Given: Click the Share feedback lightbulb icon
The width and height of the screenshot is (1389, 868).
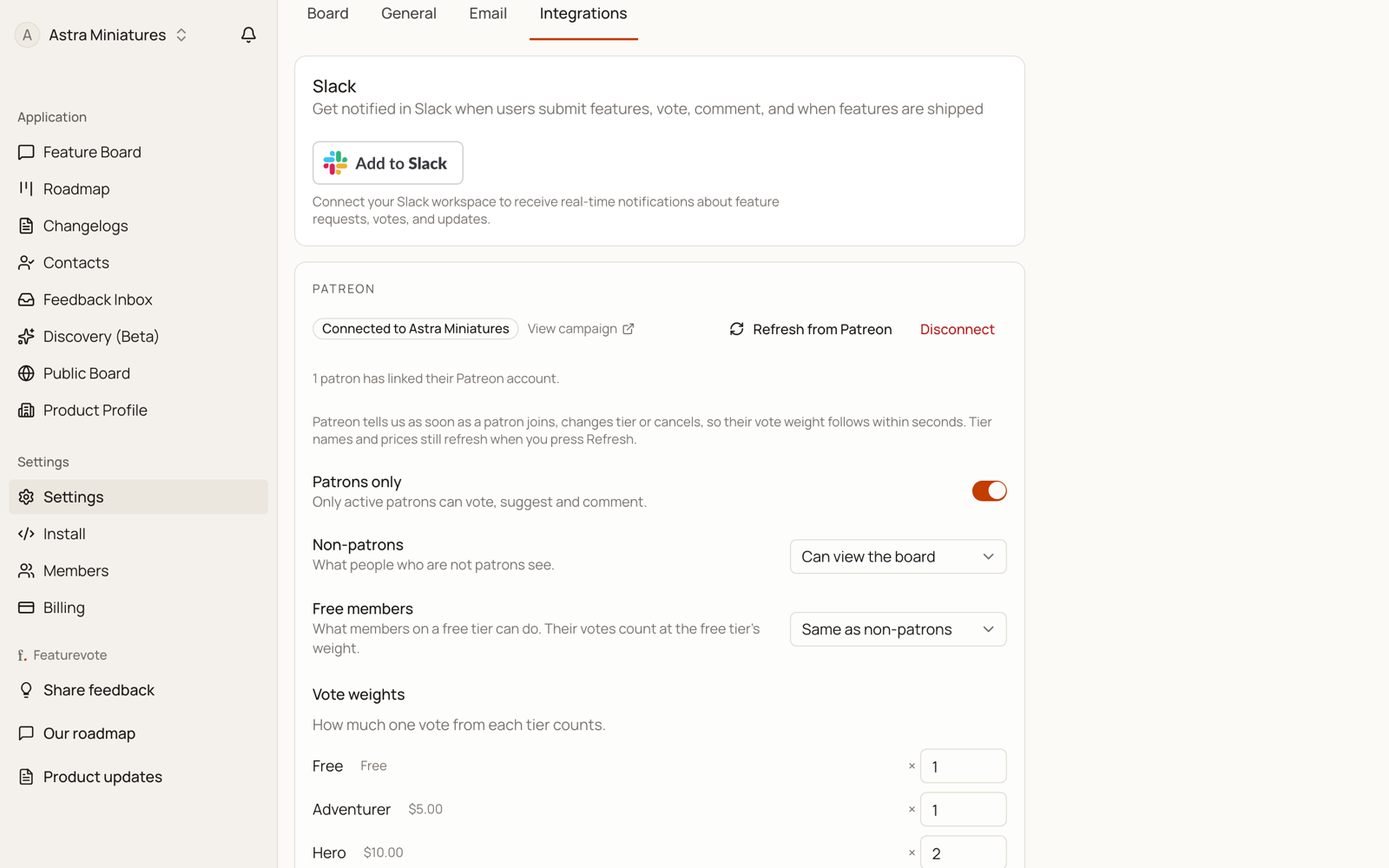Looking at the screenshot, I should click(x=26, y=690).
